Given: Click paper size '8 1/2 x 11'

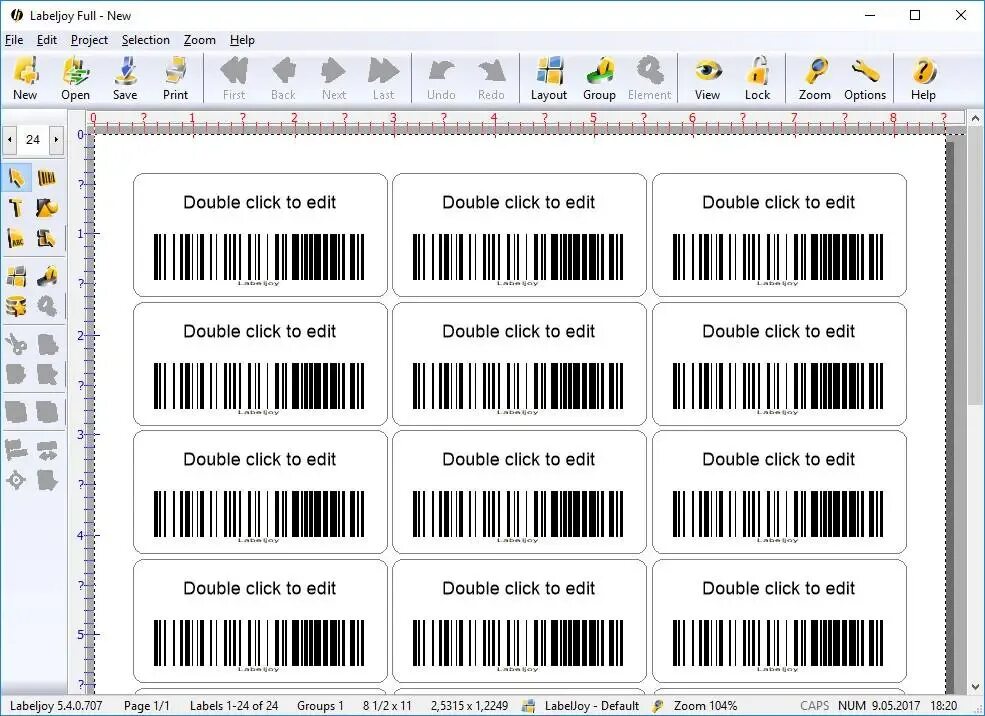Looking at the screenshot, I should [x=387, y=705].
